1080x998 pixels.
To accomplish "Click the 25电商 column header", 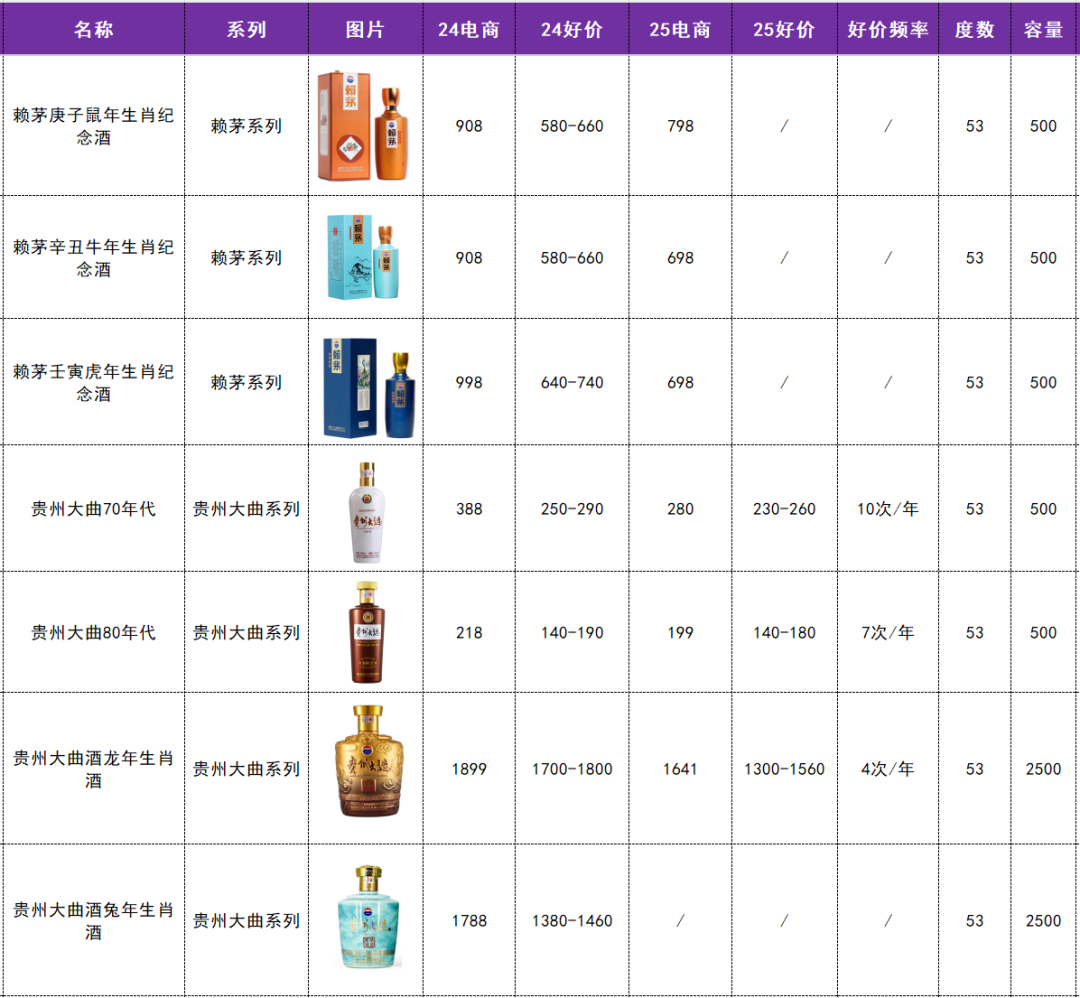I will (680, 29).
